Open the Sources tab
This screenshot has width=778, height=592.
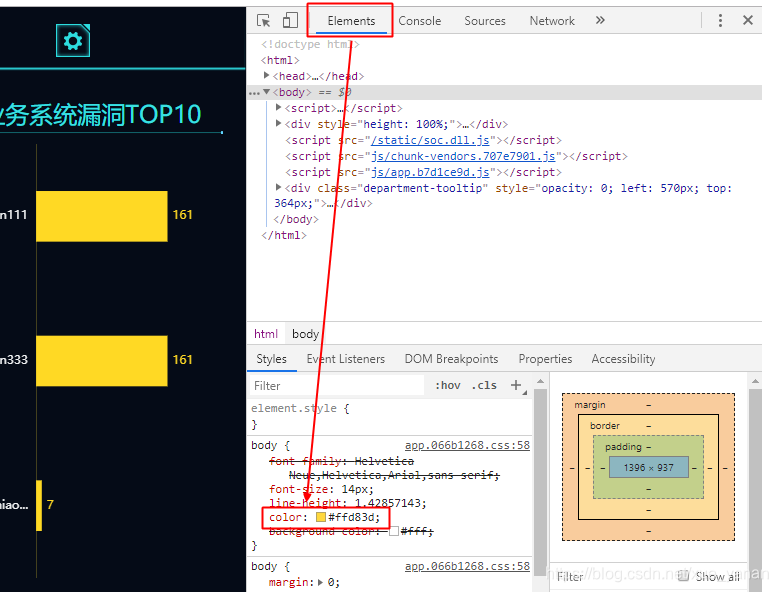tap(485, 21)
